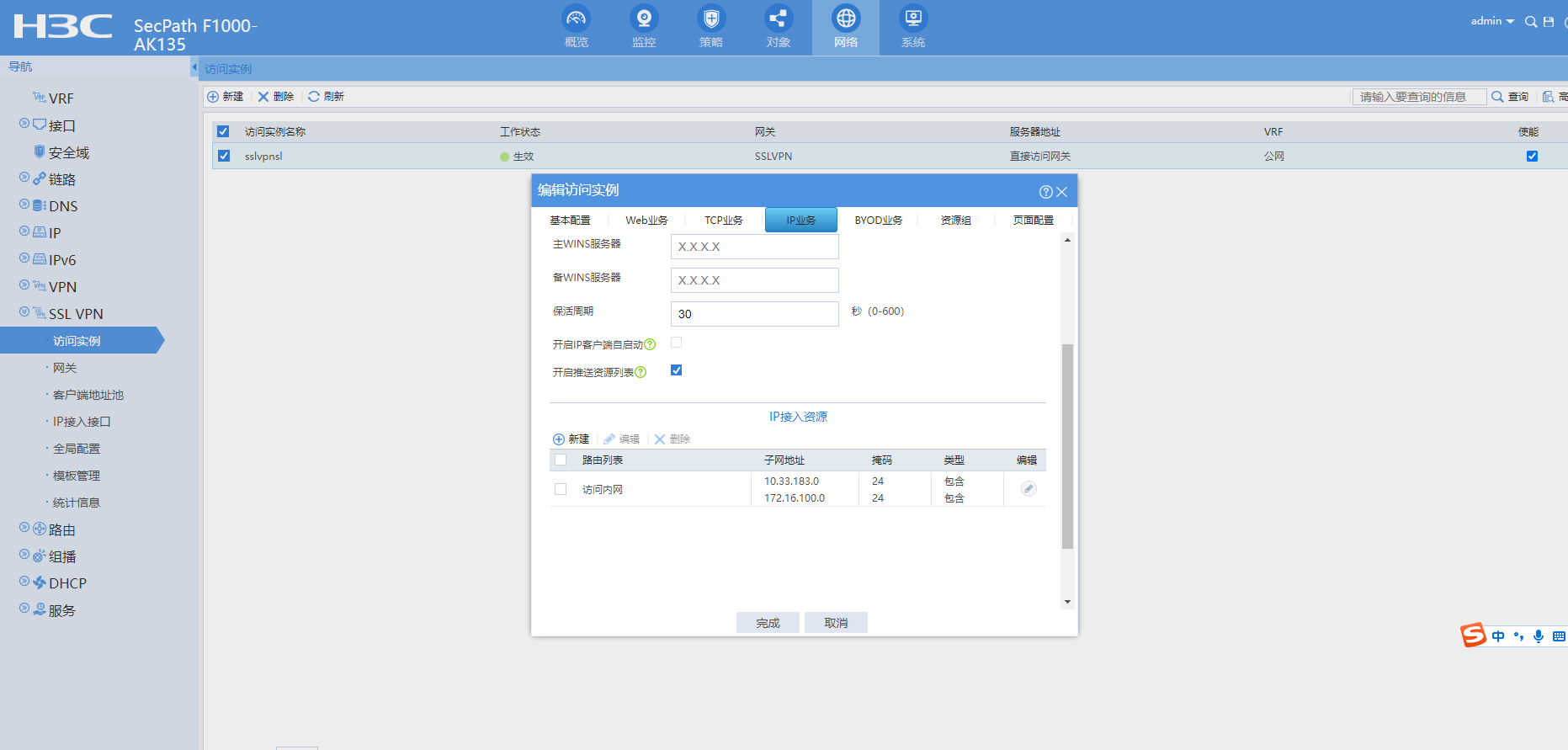Enable the 开启IP客户端自启动 checkbox
This screenshot has height=750, width=1568.
click(676, 343)
